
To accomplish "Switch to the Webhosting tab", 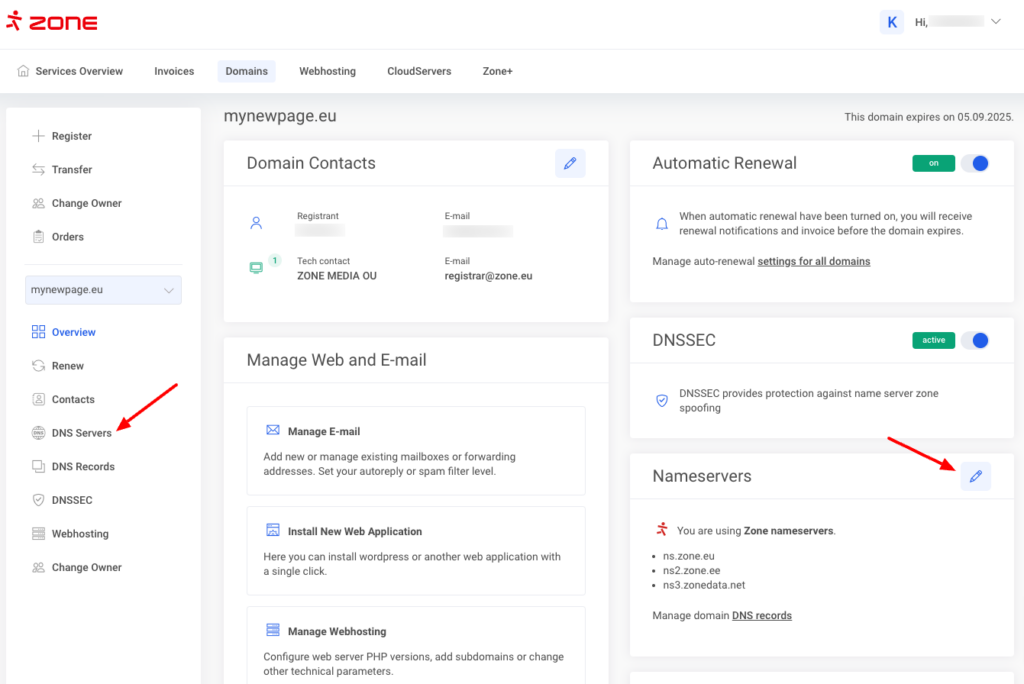I will click(327, 71).
